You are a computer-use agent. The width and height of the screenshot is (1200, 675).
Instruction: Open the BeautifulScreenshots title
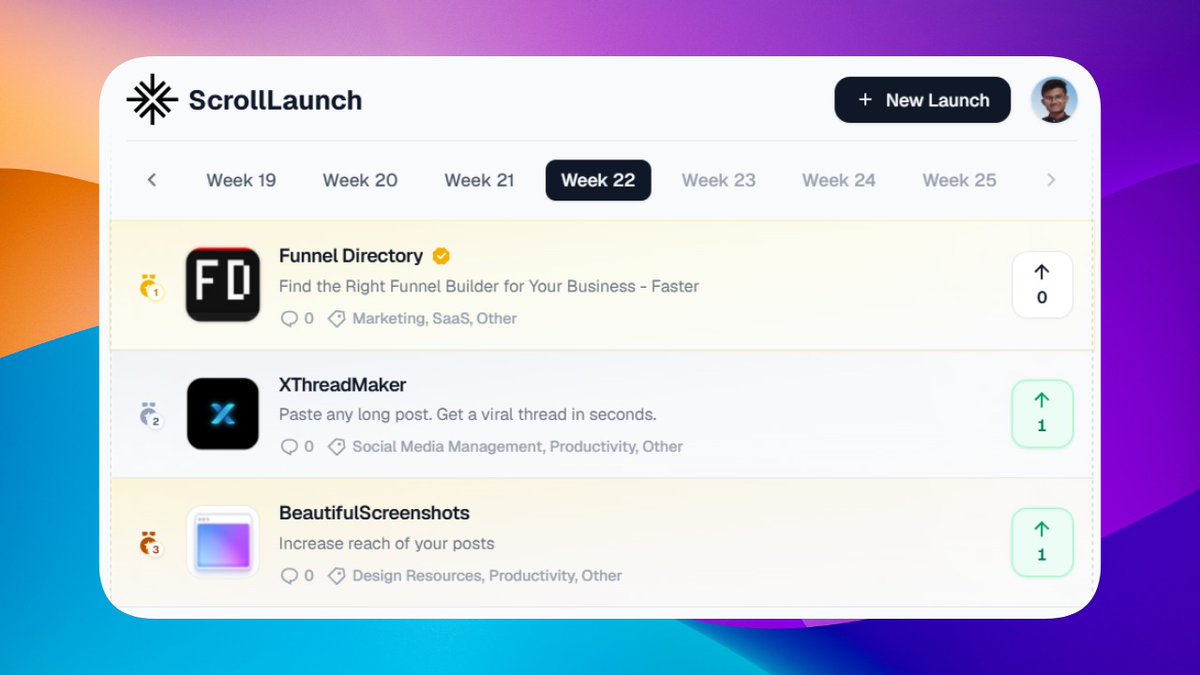coord(374,513)
